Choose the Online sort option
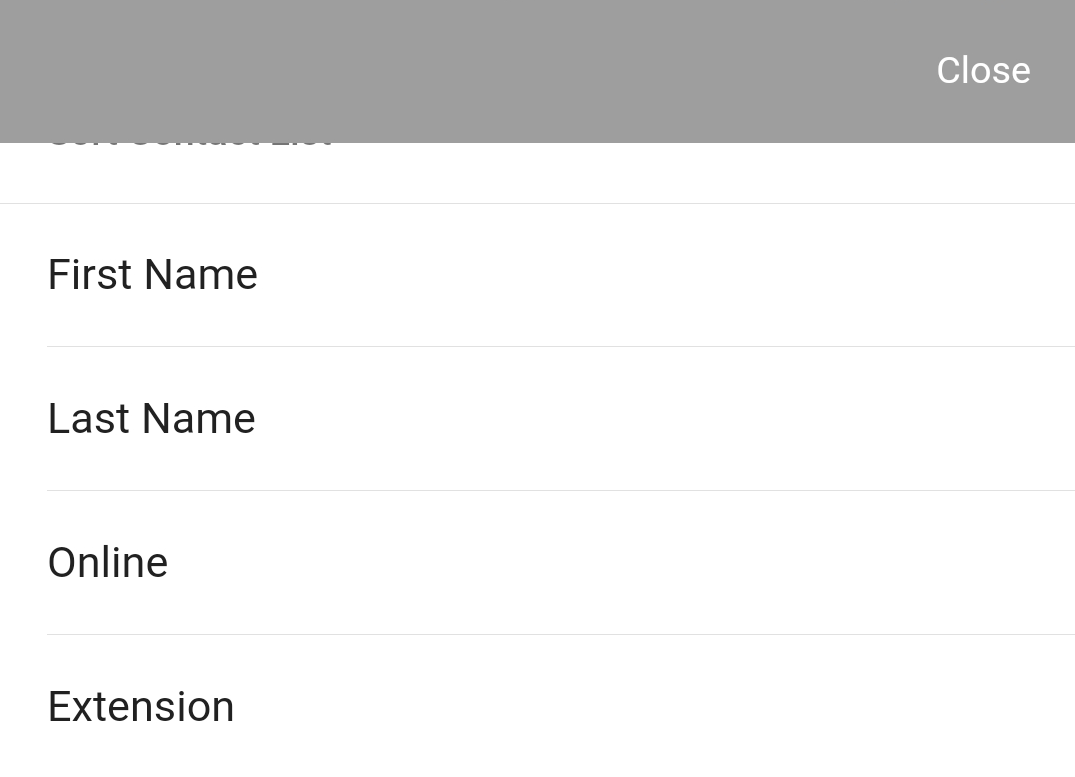 pyautogui.click(x=538, y=563)
